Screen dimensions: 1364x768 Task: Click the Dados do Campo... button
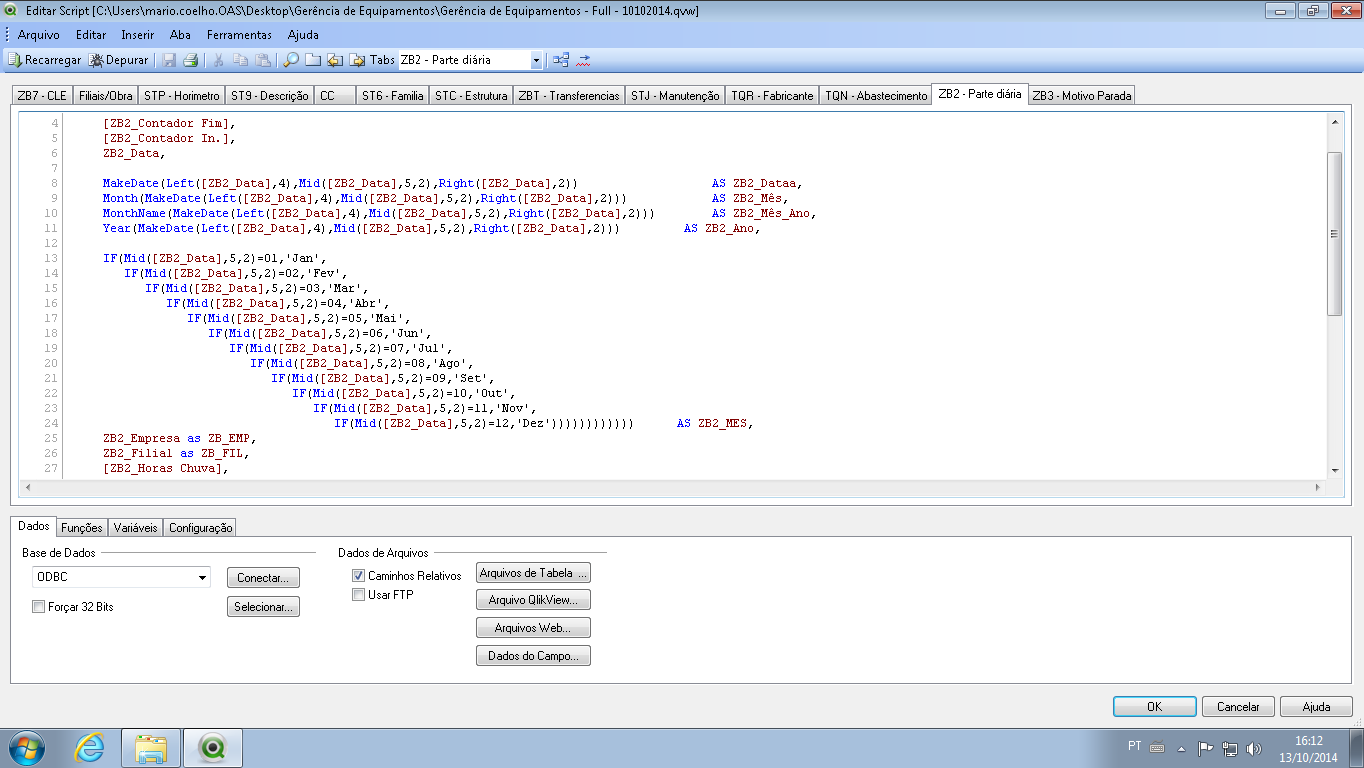coord(533,656)
